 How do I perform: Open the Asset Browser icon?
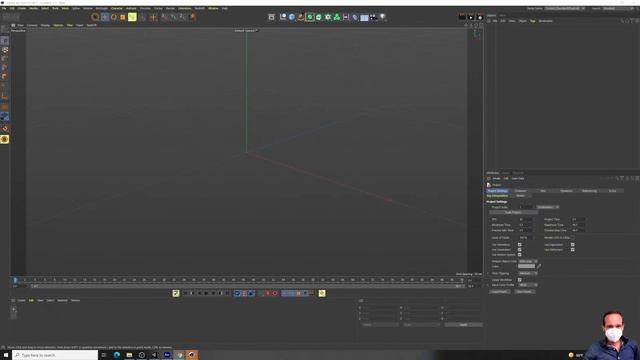click(271, 17)
